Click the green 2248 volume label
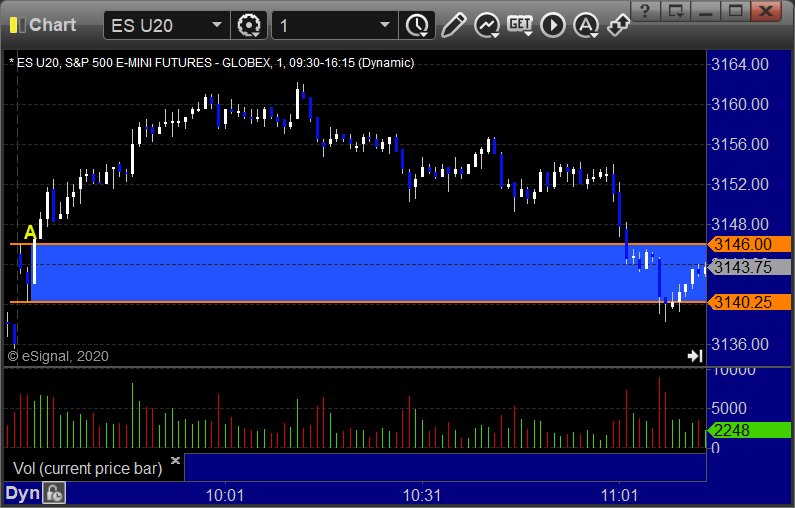 [x=749, y=430]
